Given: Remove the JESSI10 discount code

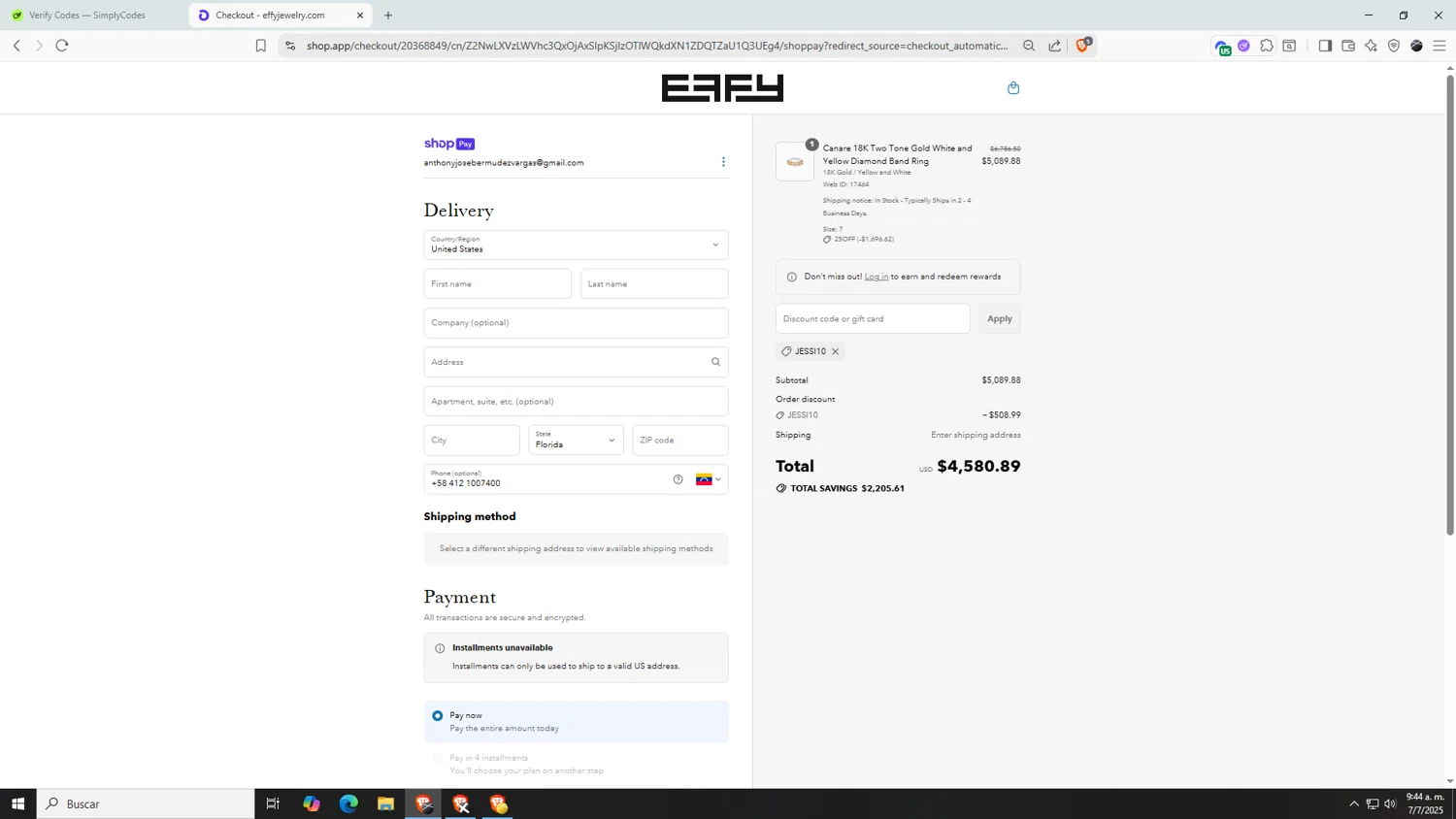Looking at the screenshot, I should click(x=835, y=351).
